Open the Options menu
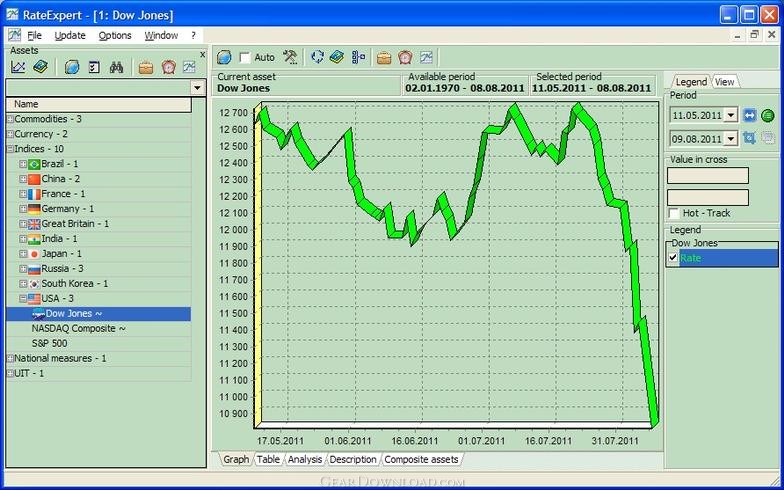784x490 pixels. (x=115, y=36)
